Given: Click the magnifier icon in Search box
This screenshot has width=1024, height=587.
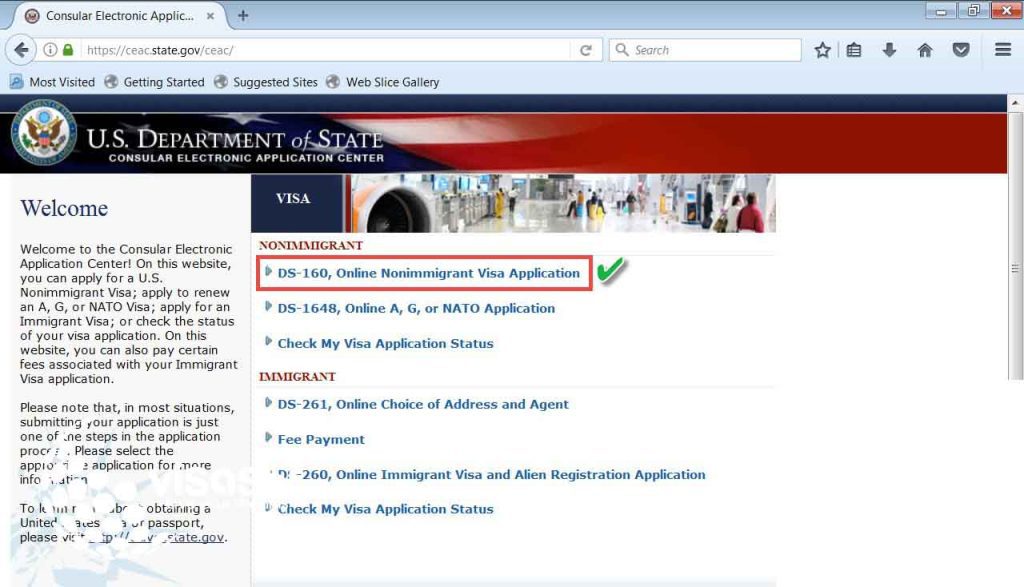Looking at the screenshot, I should pos(622,50).
